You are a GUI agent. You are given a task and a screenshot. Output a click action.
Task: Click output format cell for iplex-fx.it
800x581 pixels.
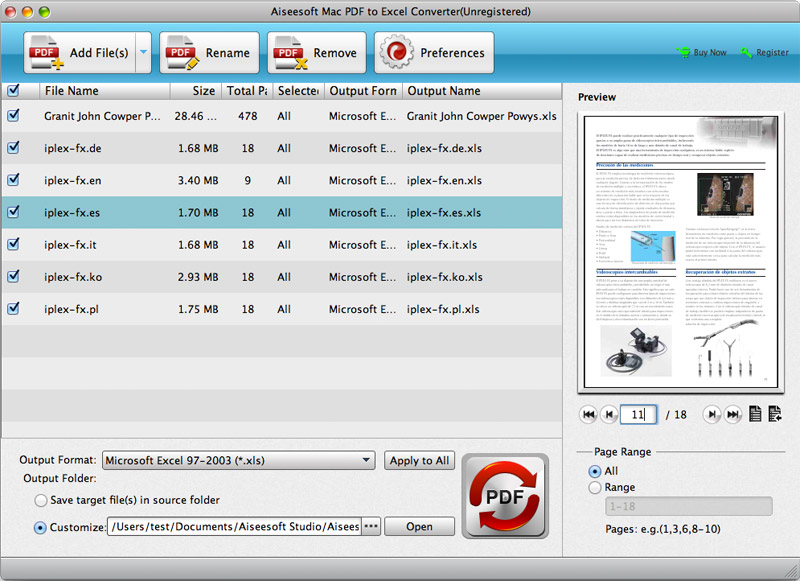(362, 245)
